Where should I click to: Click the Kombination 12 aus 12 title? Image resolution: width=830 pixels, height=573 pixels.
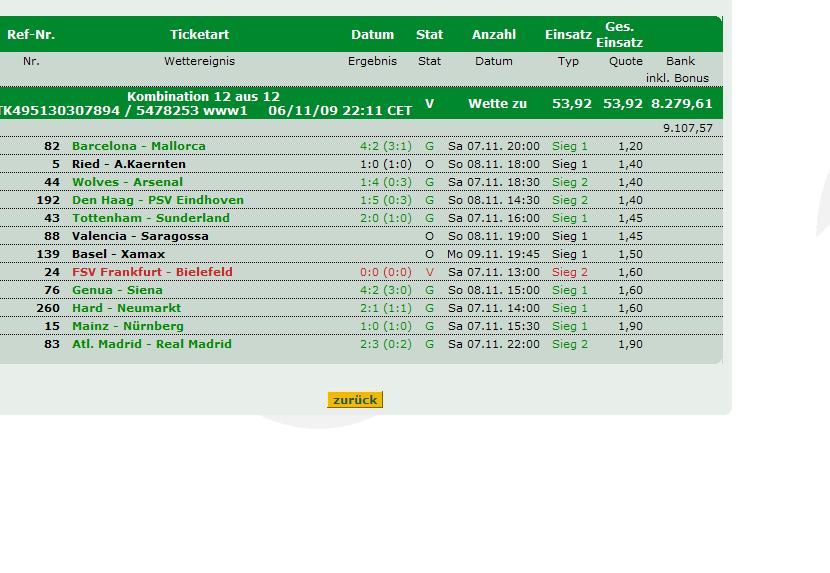coord(203,96)
